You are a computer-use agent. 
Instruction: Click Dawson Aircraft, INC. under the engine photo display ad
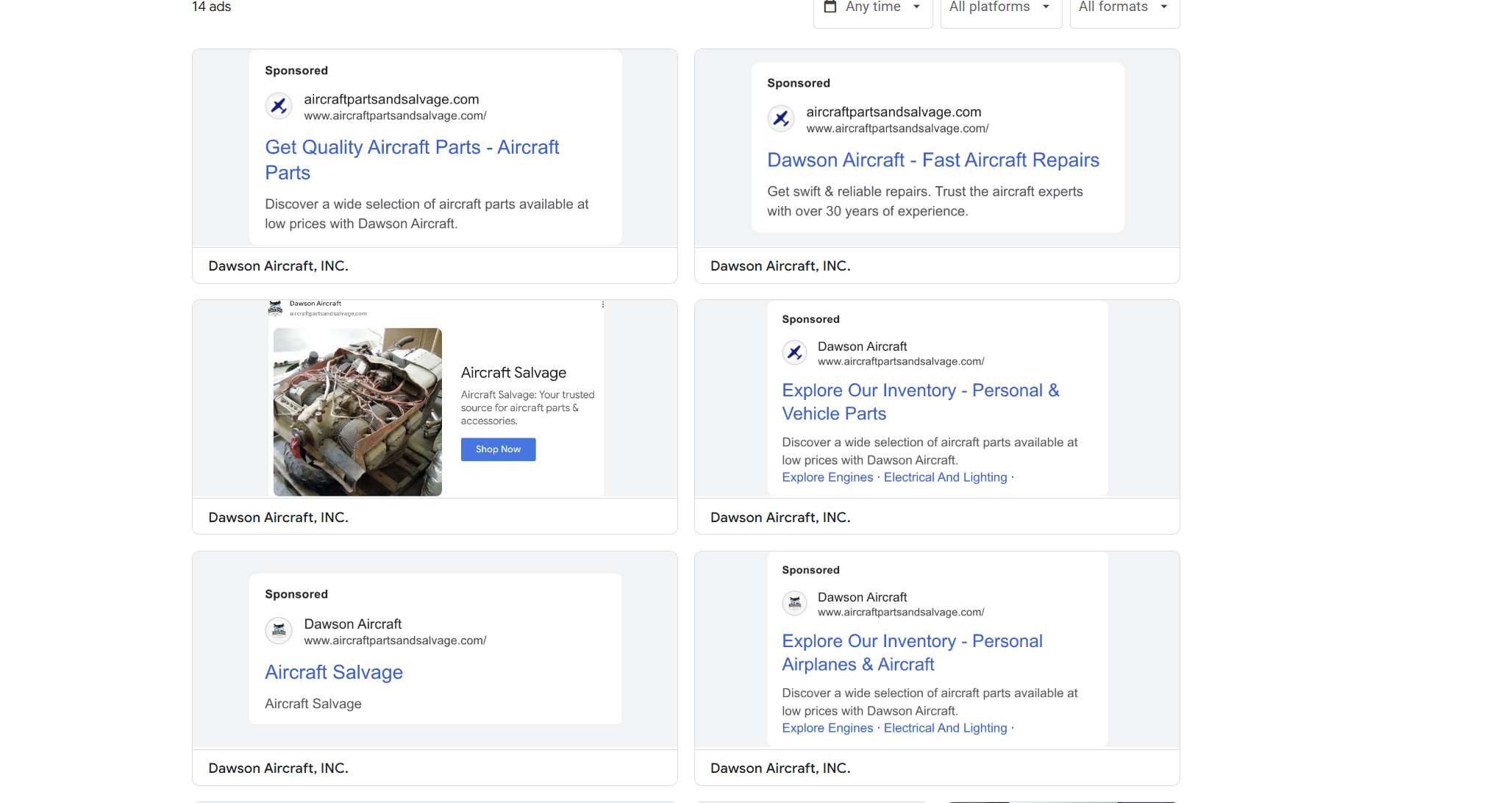click(x=278, y=518)
